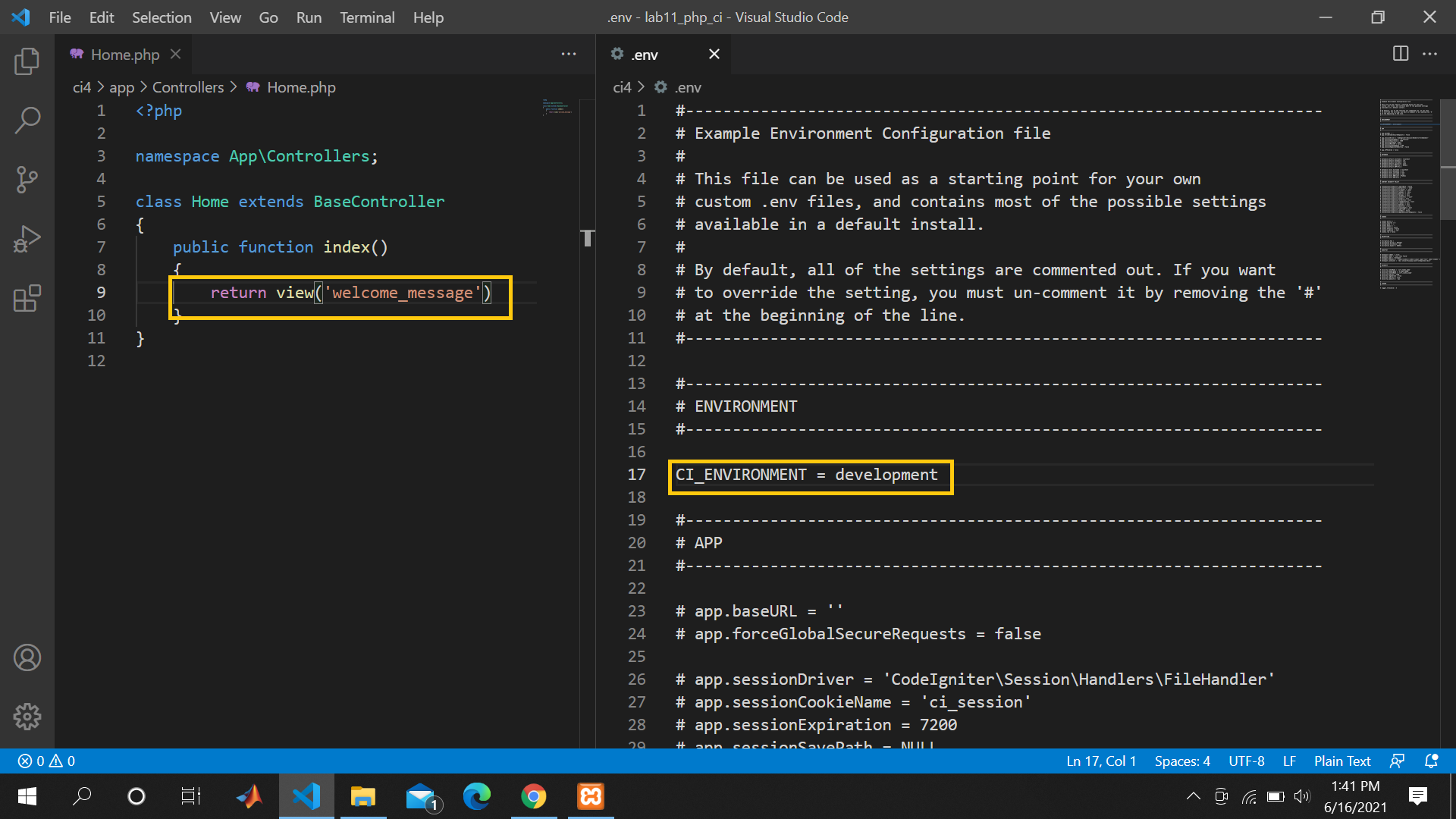Open right editor group more actions
Screen dimensions: 1456x819
[x=1430, y=54]
